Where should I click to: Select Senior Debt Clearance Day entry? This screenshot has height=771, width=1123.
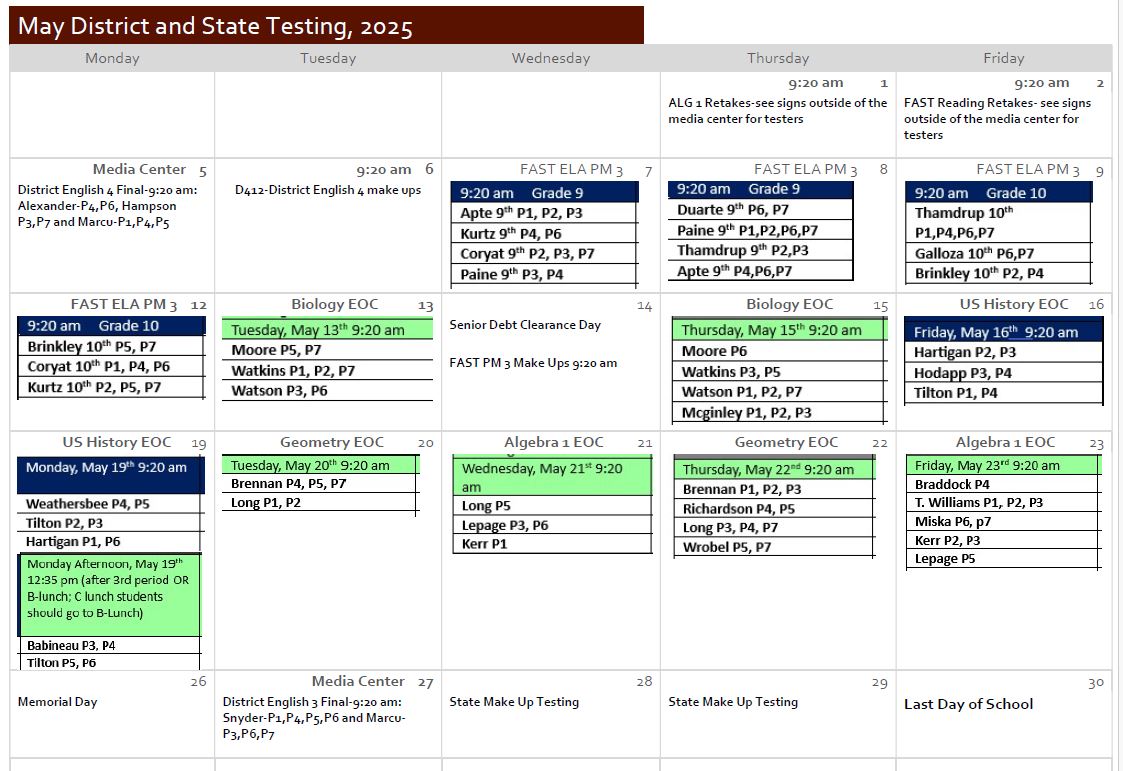[x=525, y=324]
